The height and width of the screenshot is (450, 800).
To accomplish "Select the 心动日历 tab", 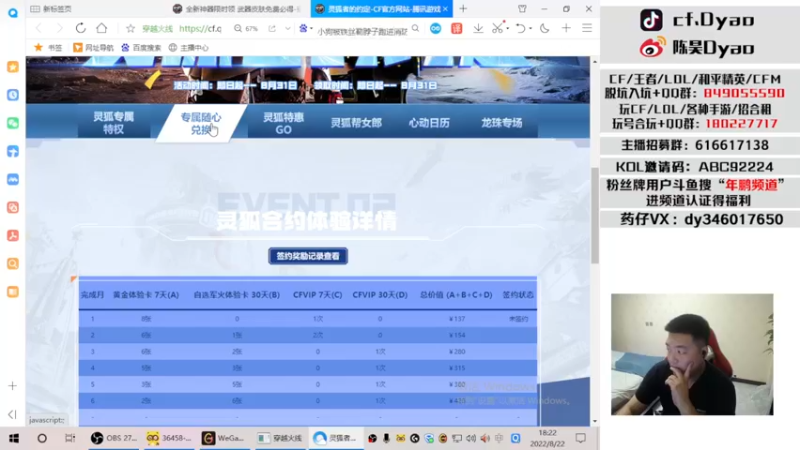I will pyautogui.click(x=429, y=122).
